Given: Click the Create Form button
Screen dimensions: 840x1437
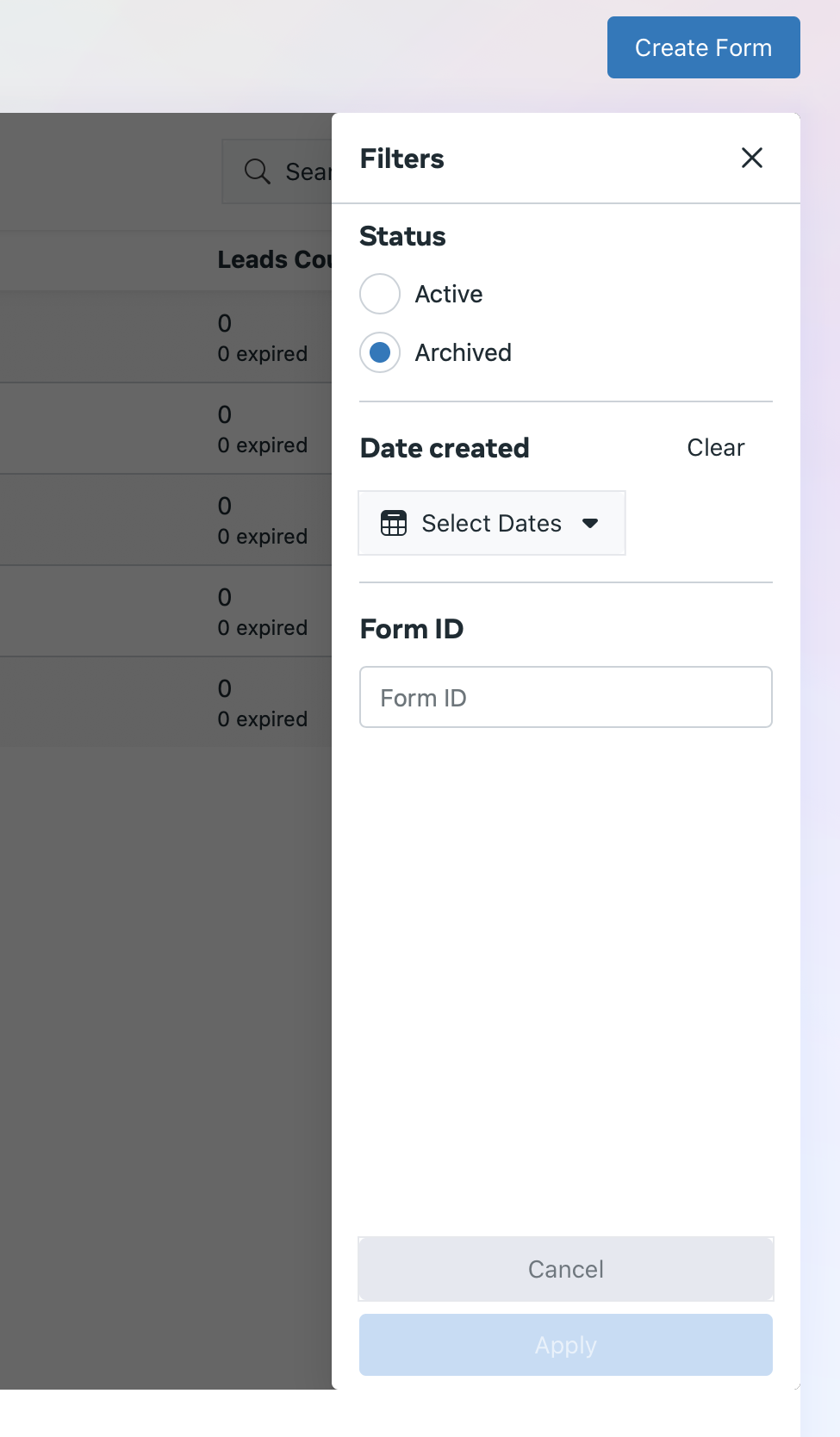Looking at the screenshot, I should [x=703, y=47].
